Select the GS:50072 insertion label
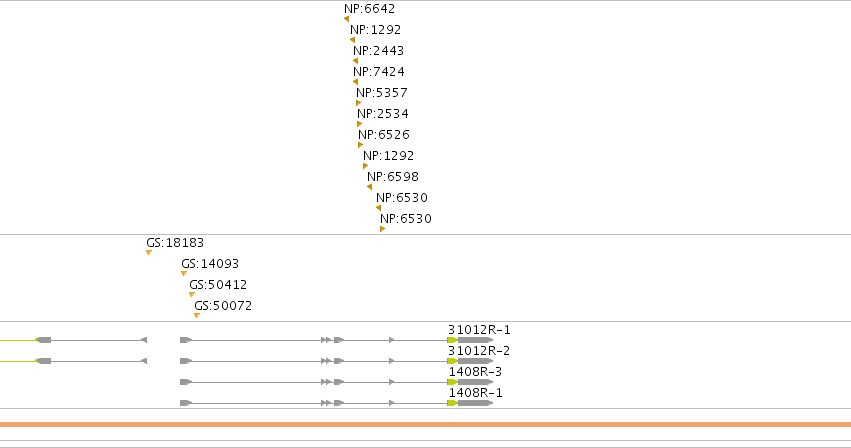Viewport: 851px width, 448px height. pos(223,306)
